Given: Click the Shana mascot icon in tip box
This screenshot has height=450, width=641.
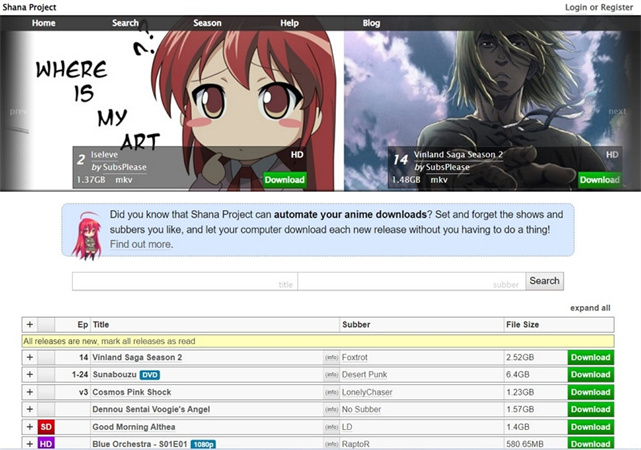Looking at the screenshot, I should tap(87, 235).
